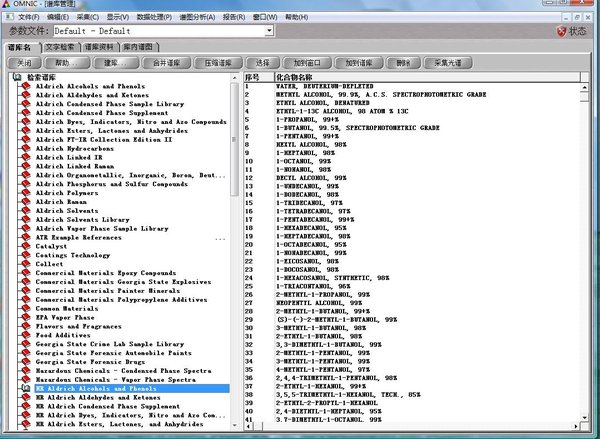Click the book icon for Common Materials
The image size is (600, 439).
point(26,308)
